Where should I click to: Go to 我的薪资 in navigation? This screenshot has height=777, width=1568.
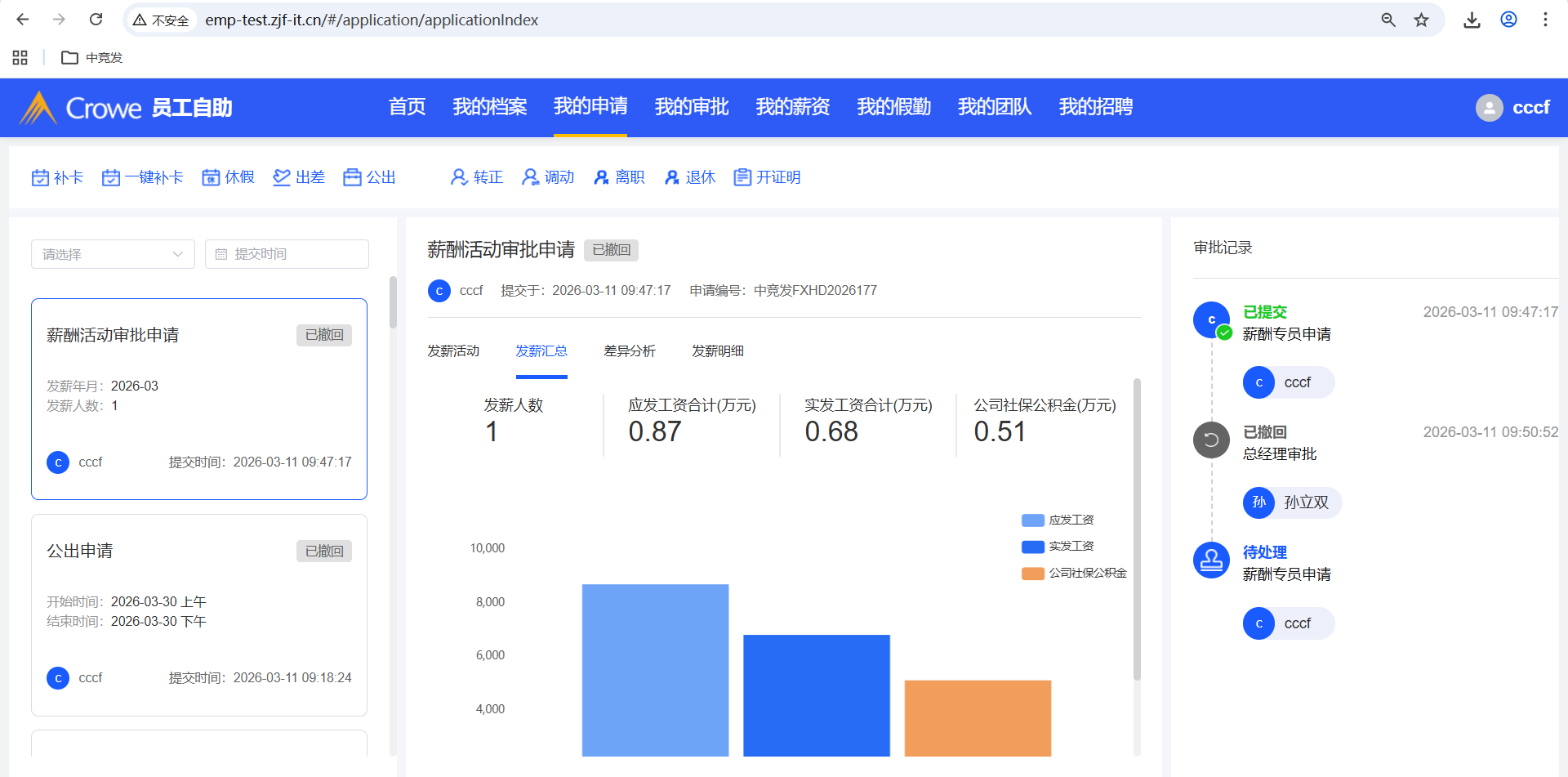[x=792, y=107]
